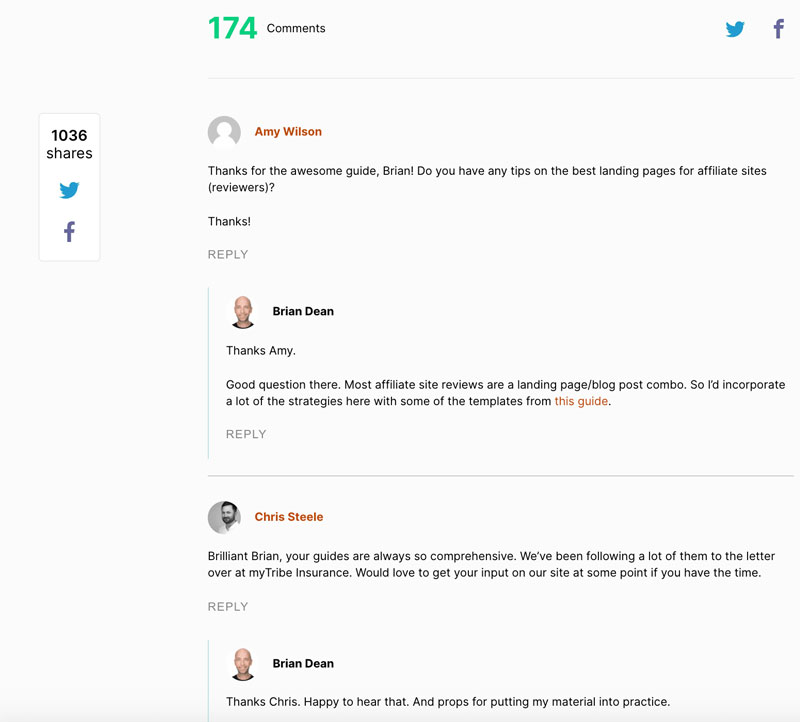Select the 'Comments' label text
Screen dimensions: 800x722
[296, 29]
